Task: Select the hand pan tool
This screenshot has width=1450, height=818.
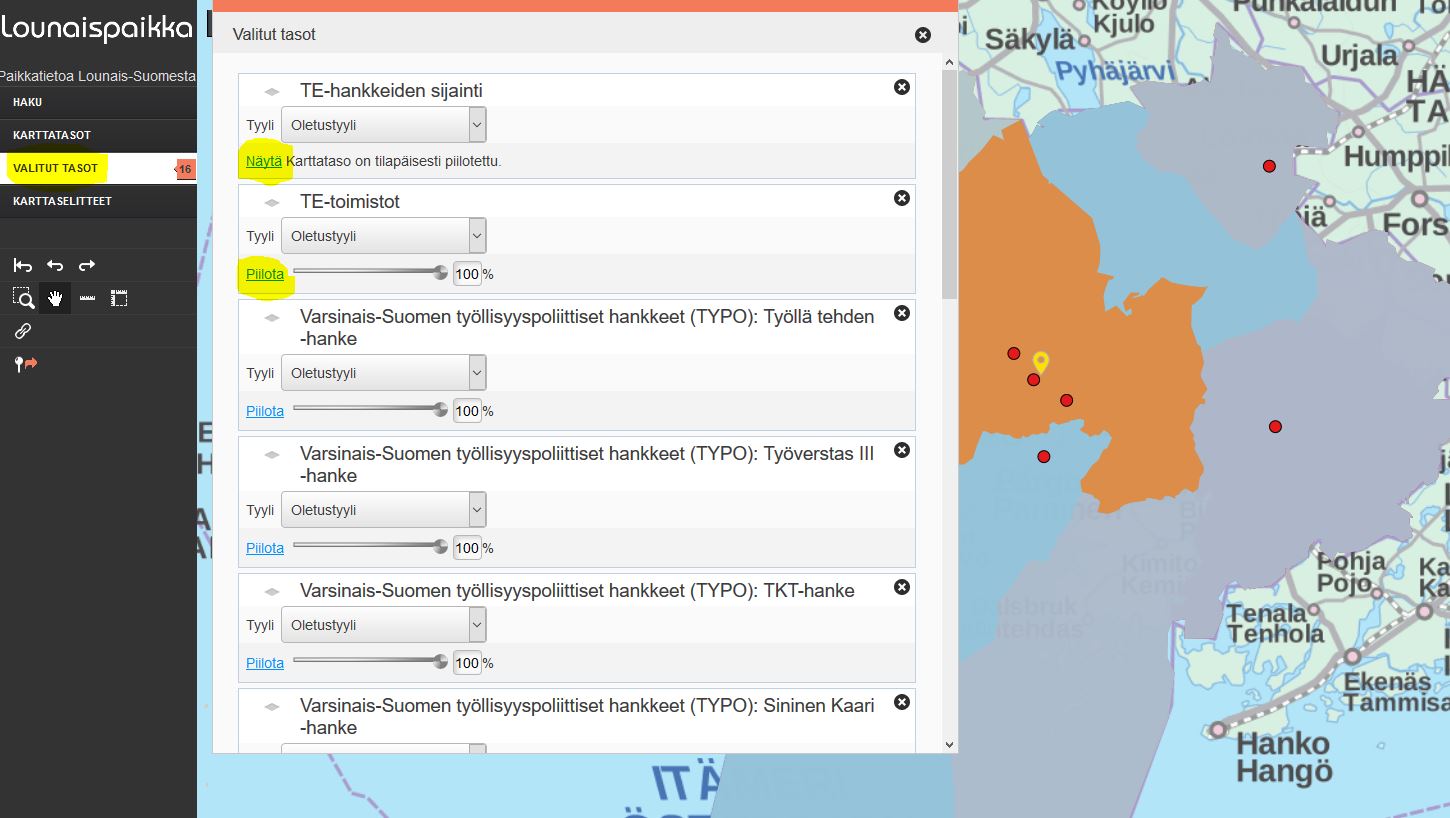Action: 55,298
